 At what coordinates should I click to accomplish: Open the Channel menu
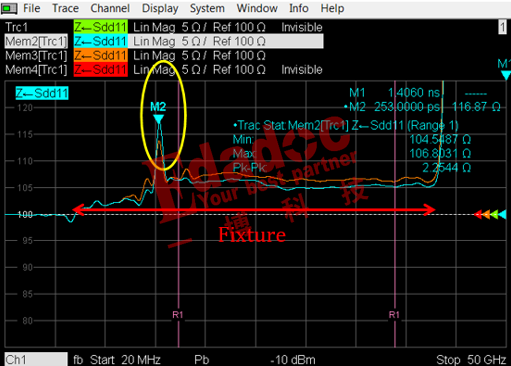(x=110, y=8)
